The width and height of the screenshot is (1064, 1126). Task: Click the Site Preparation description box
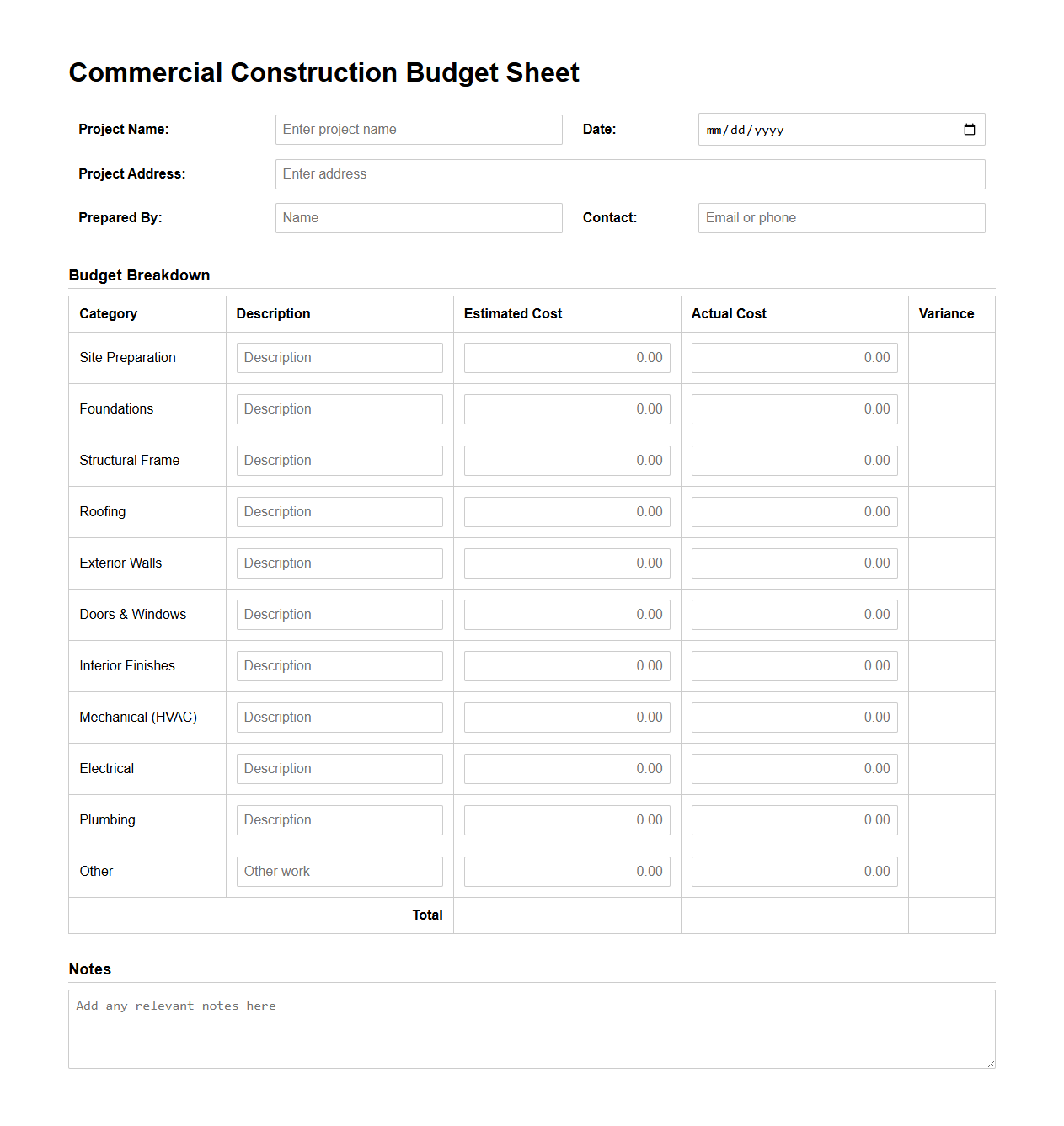coord(340,357)
